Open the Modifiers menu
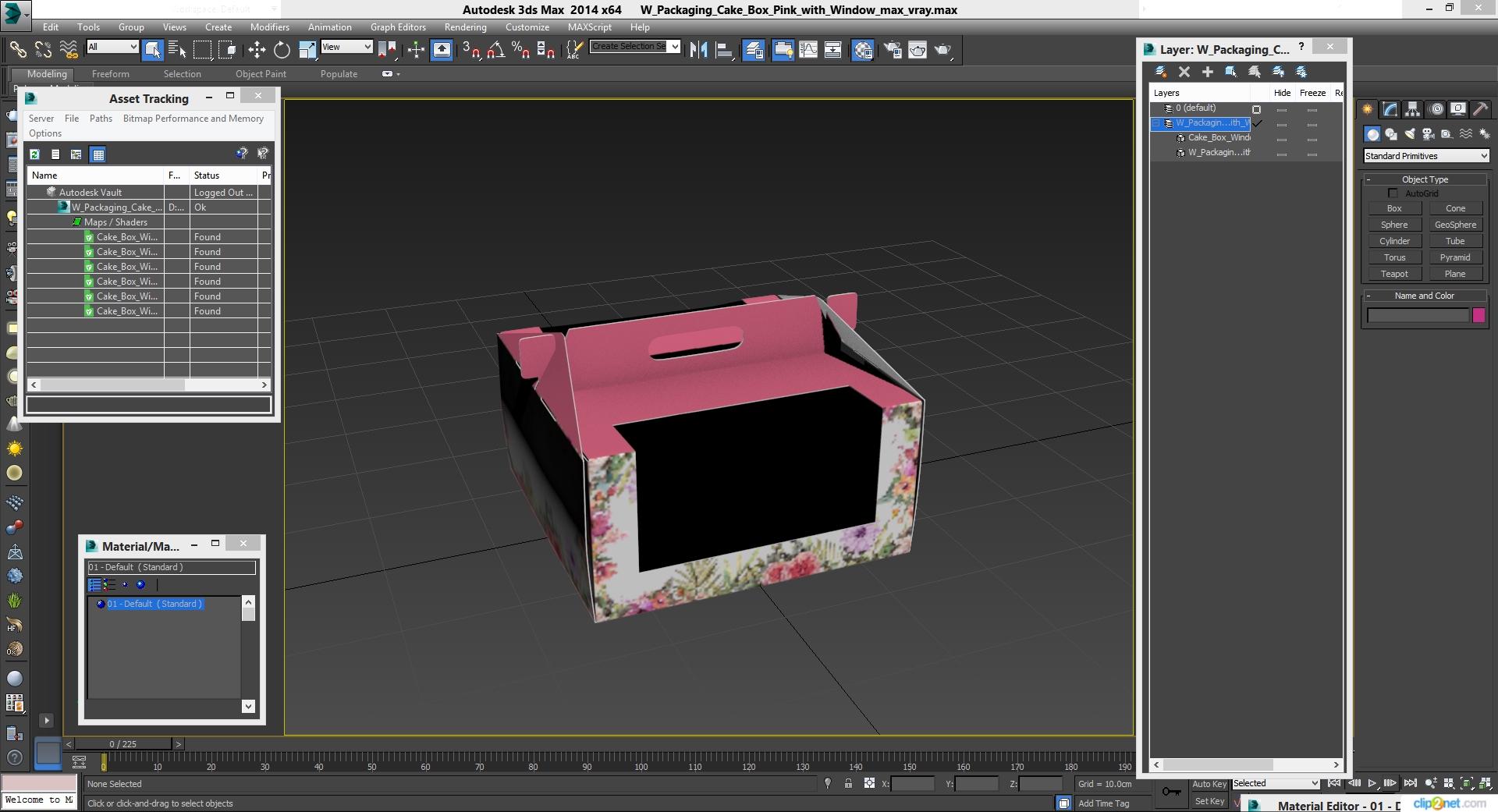This screenshot has height=812, width=1498. [x=269, y=27]
